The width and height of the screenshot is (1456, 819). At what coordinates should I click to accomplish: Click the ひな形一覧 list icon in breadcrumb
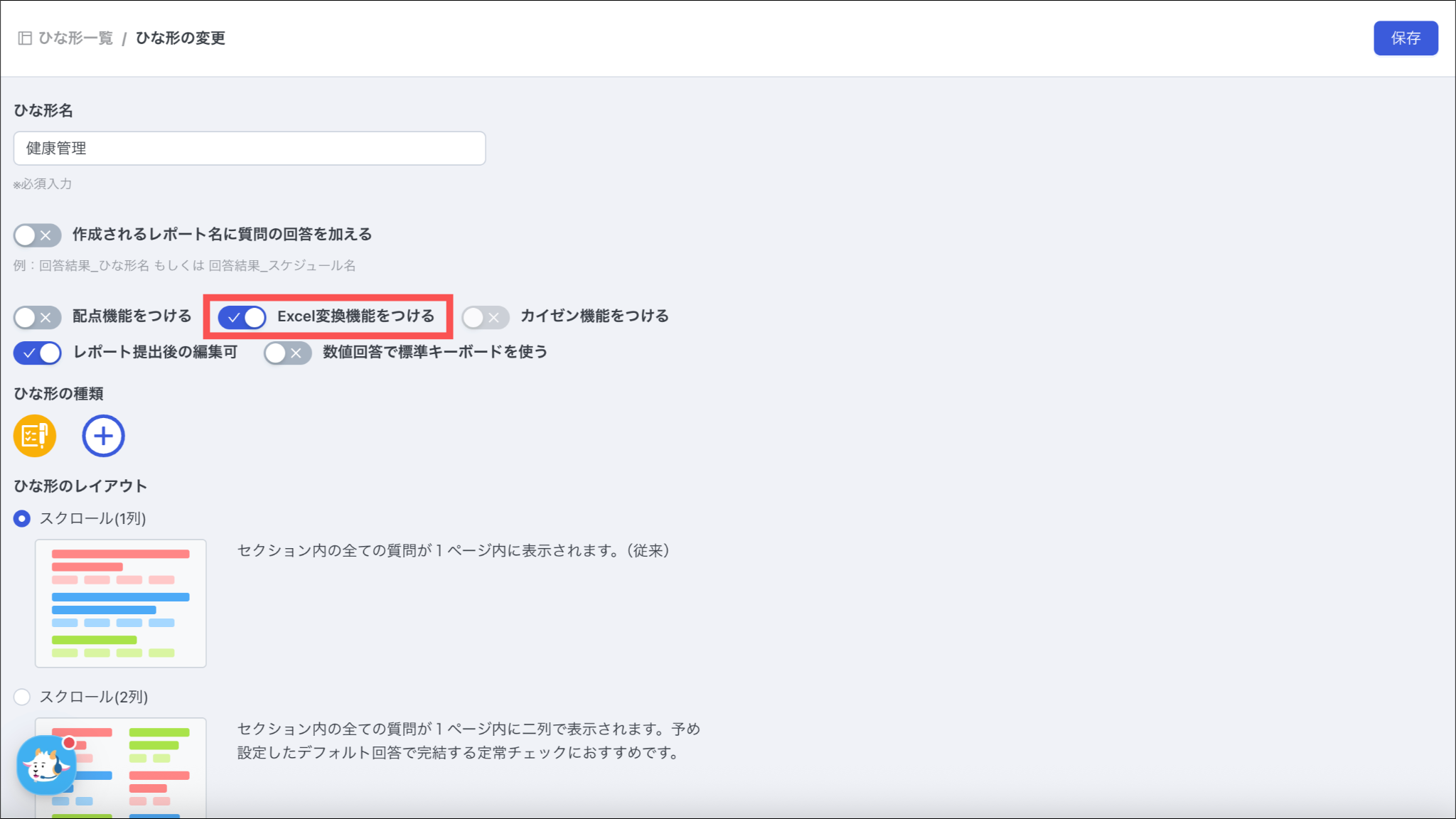[25, 38]
